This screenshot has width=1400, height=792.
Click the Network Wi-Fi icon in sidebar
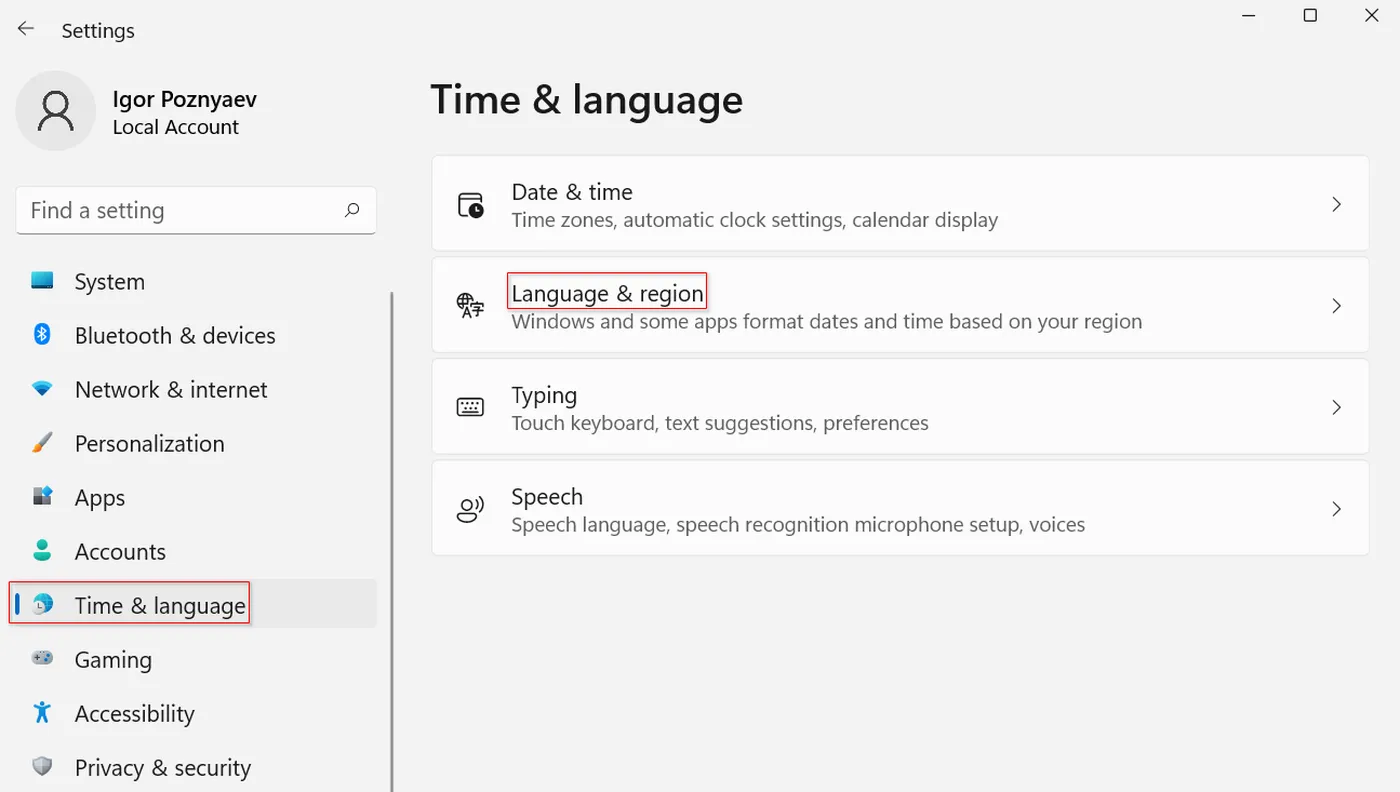(x=42, y=389)
